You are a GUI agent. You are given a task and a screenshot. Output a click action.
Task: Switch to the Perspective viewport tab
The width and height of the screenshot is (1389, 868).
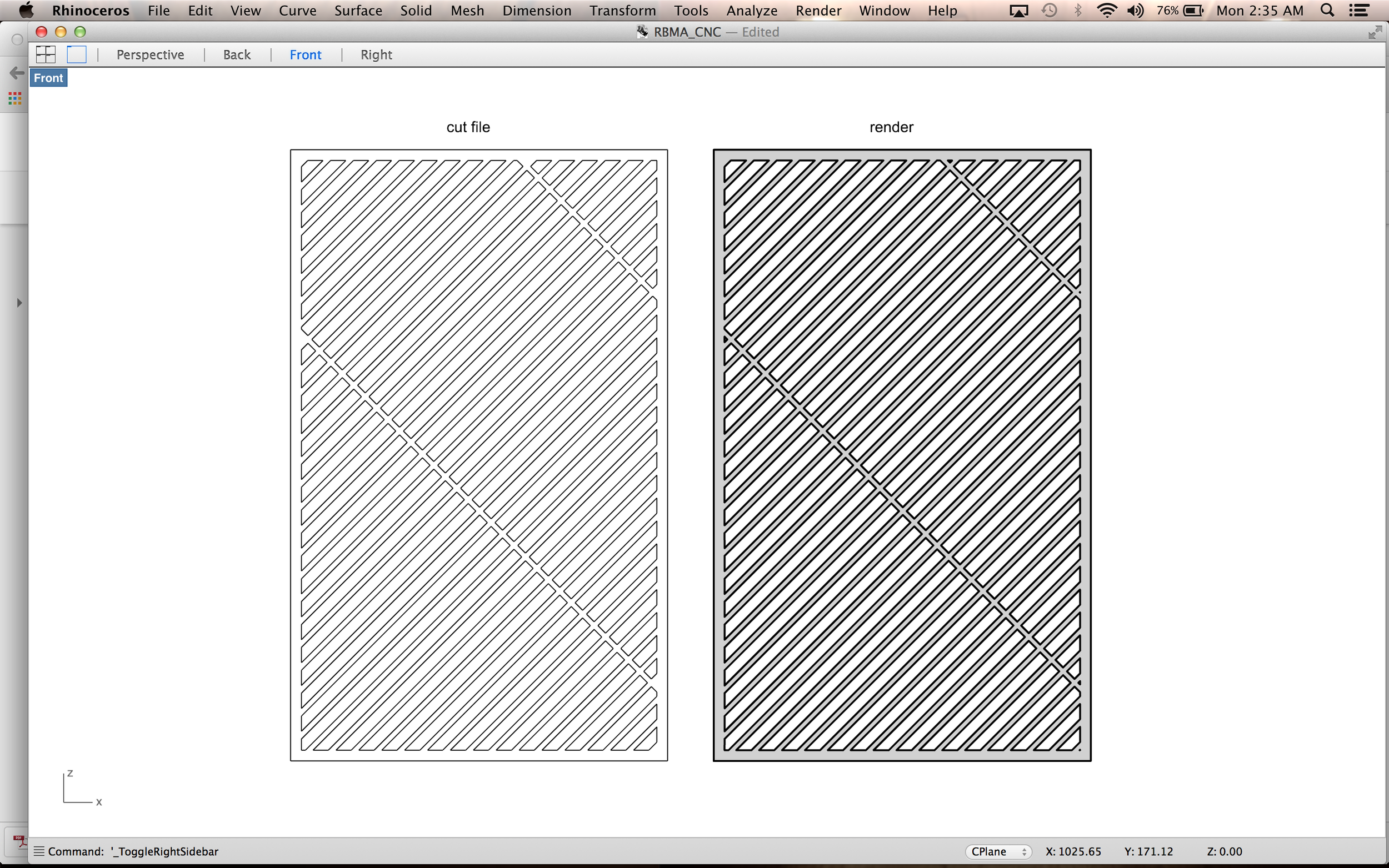(150, 54)
